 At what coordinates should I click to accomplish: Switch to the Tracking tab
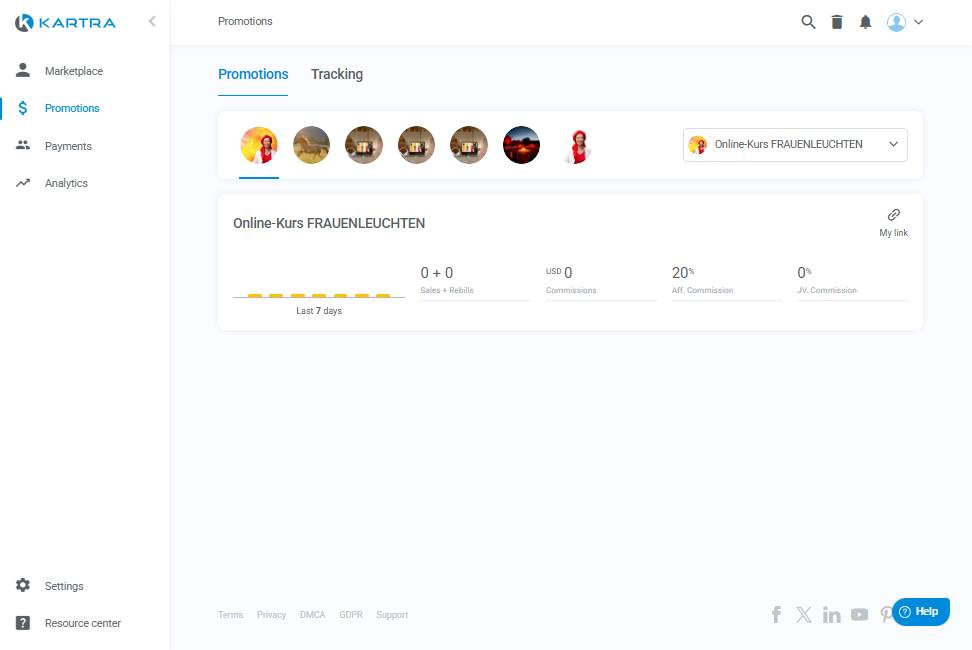[x=337, y=74]
